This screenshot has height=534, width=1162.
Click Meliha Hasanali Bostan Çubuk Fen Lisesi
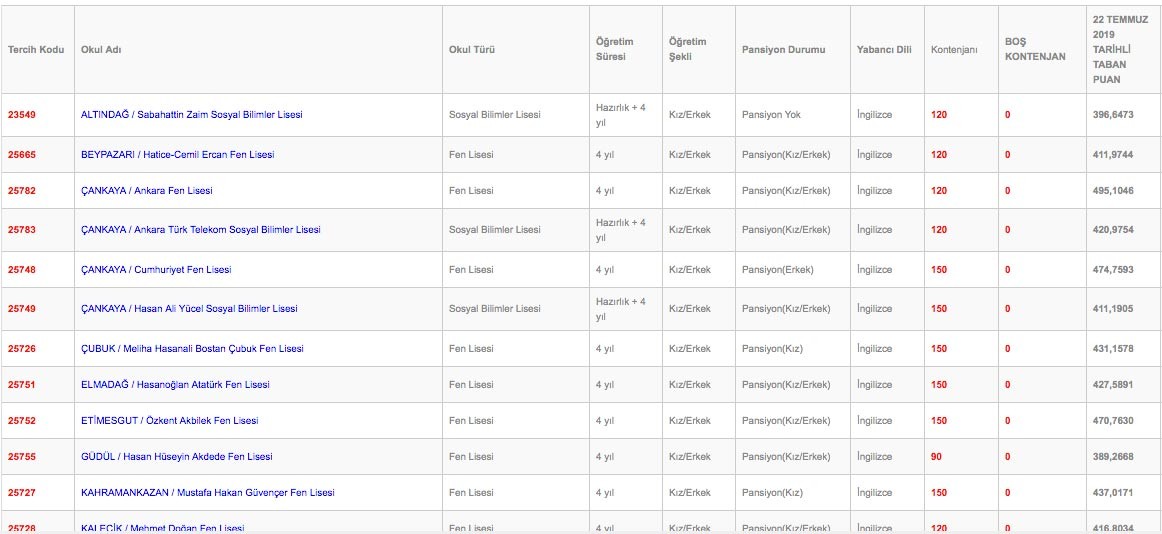point(192,349)
